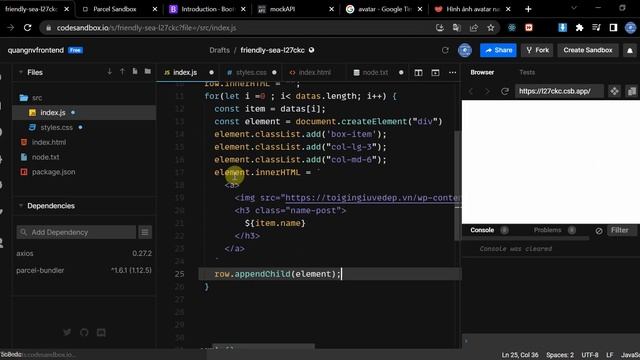Click the share page icon in address bar

pos(473,28)
